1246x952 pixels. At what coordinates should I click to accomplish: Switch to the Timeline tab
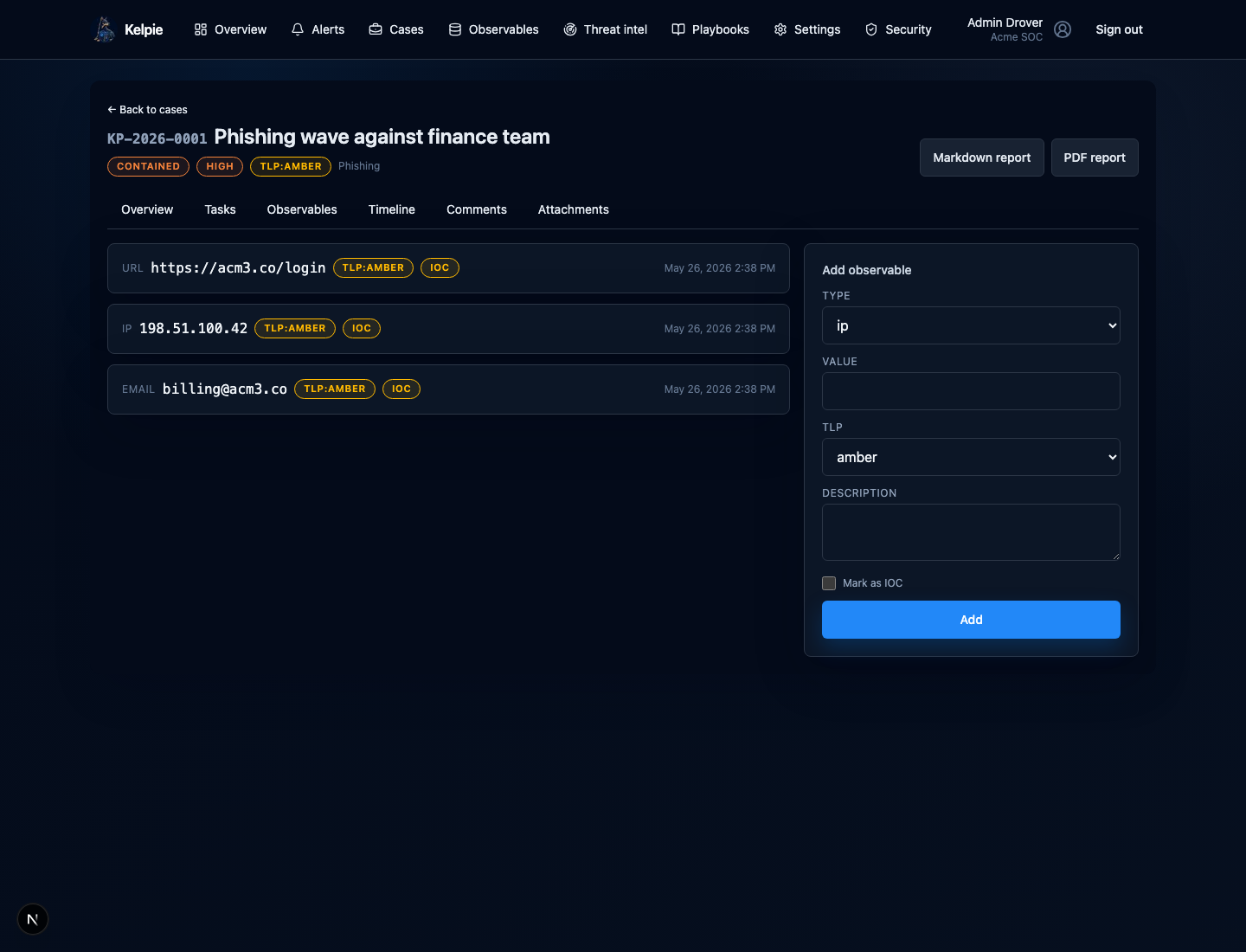392,209
